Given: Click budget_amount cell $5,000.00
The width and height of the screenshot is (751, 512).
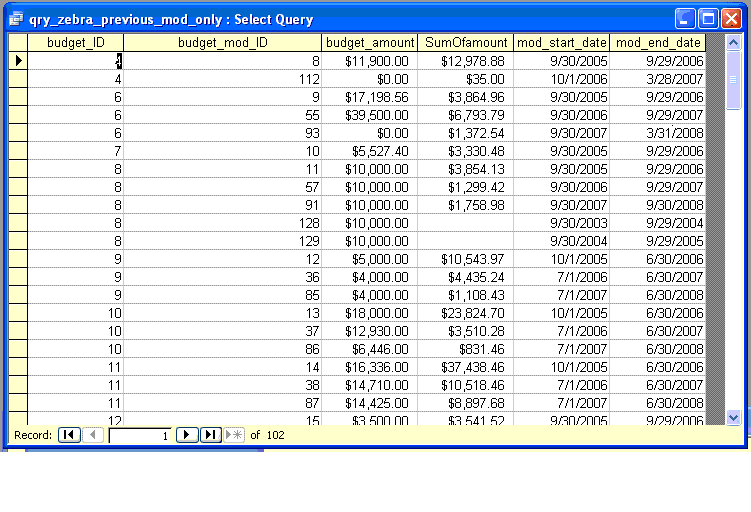Looking at the screenshot, I should pyautogui.click(x=370, y=259).
